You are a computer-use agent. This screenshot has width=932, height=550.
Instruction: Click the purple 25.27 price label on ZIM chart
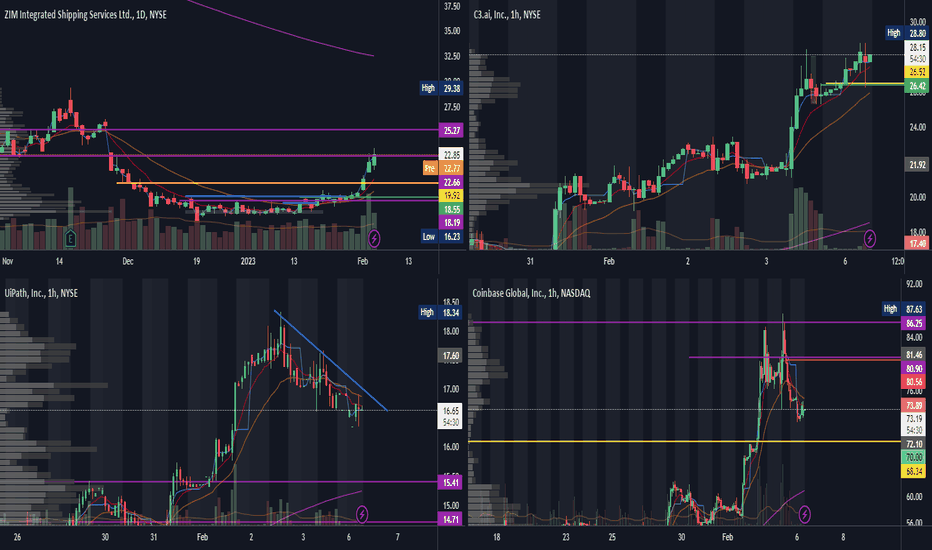(451, 130)
